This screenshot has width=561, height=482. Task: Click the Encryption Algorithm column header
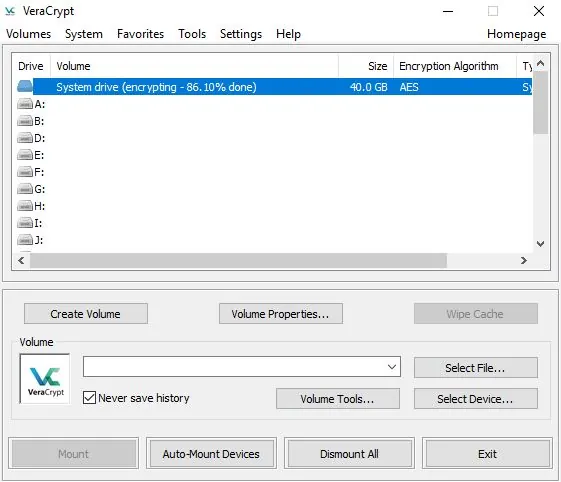tap(455, 66)
